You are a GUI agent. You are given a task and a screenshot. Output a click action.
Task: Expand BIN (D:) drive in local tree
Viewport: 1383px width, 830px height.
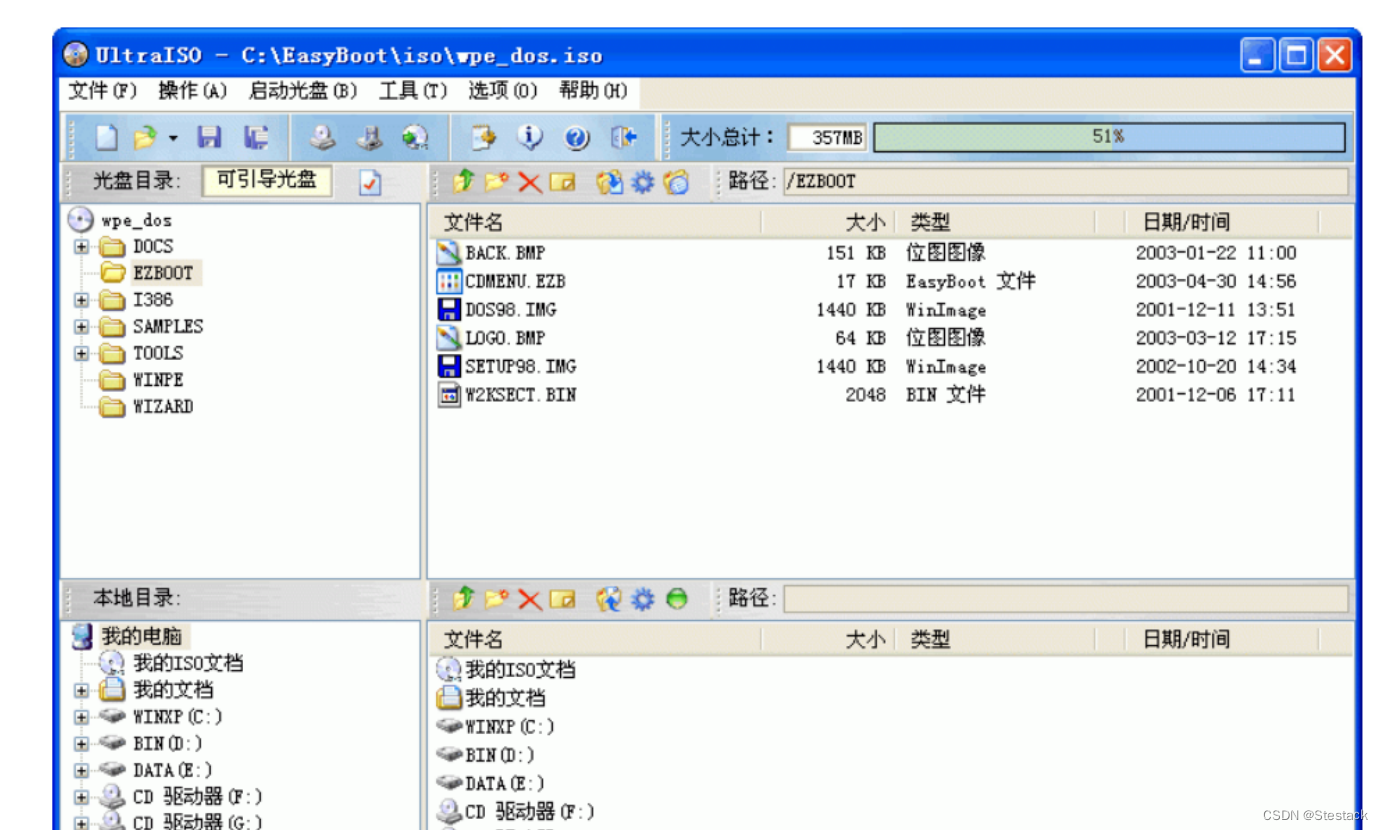pyautogui.click(x=82, y=744)
